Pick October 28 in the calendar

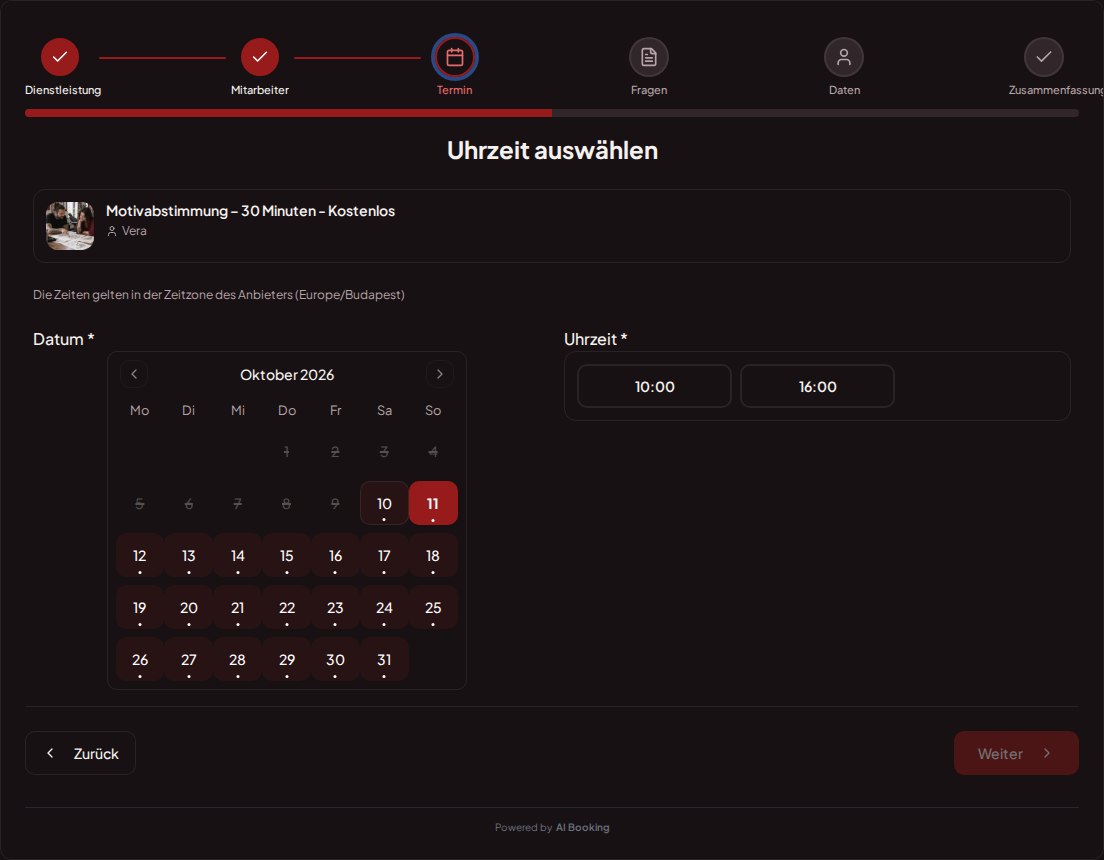(237, 660)
